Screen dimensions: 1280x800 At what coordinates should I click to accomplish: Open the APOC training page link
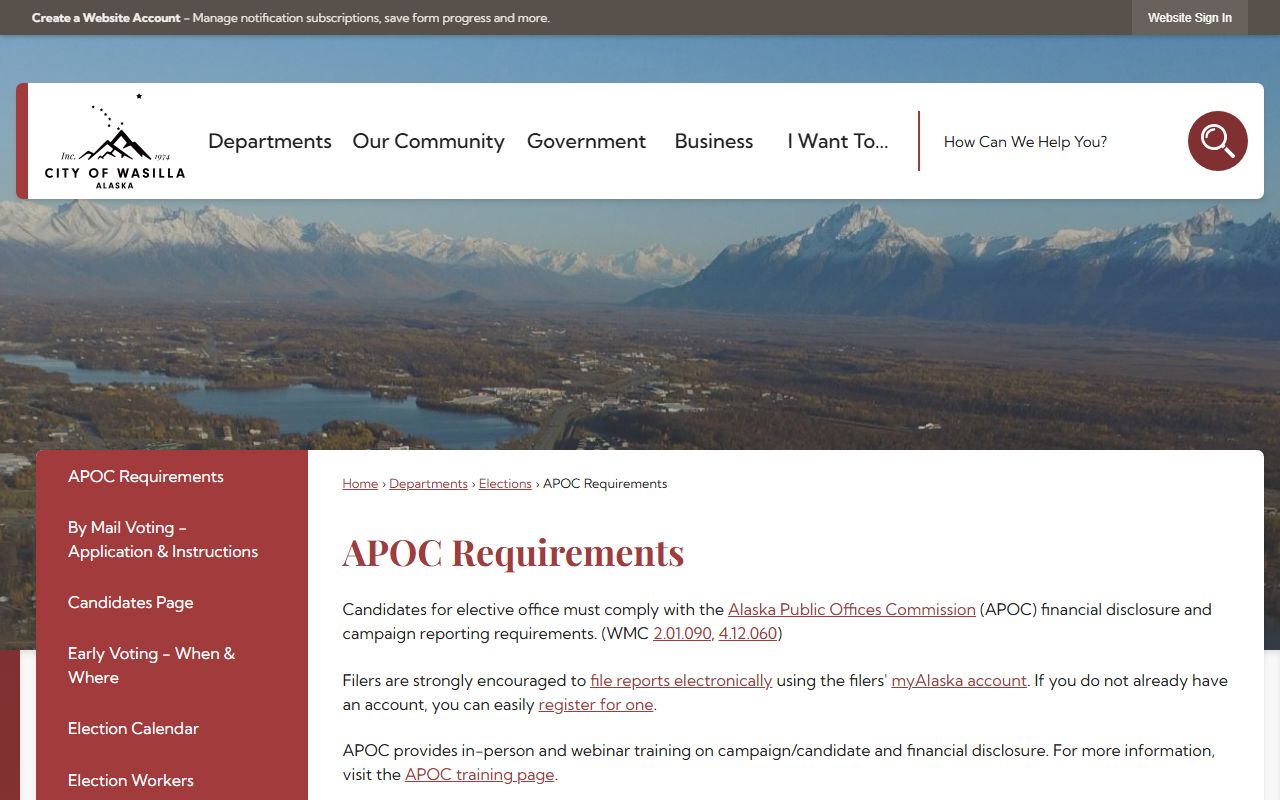coord(479,774)
